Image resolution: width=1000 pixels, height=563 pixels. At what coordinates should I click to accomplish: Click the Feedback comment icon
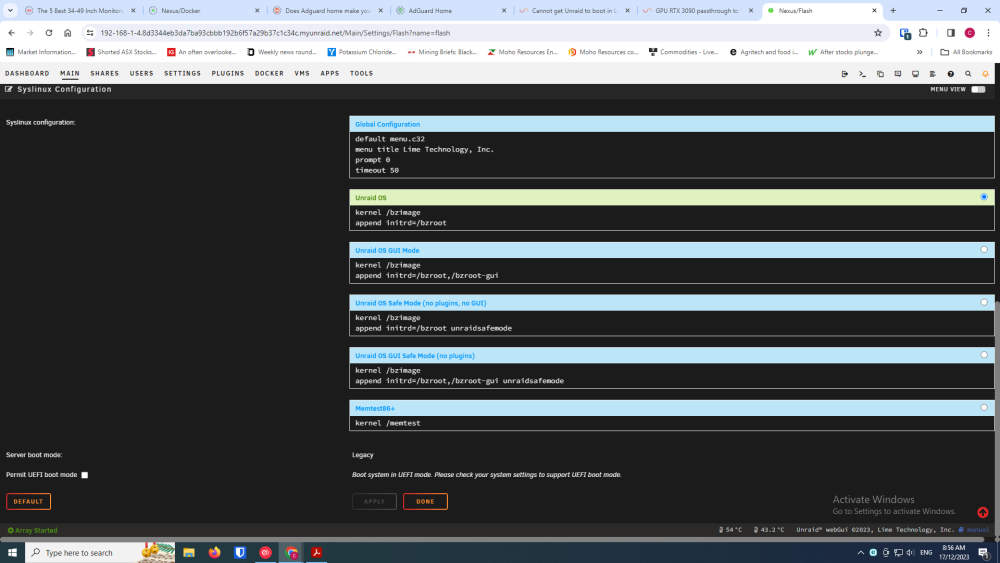click(897, 74)
